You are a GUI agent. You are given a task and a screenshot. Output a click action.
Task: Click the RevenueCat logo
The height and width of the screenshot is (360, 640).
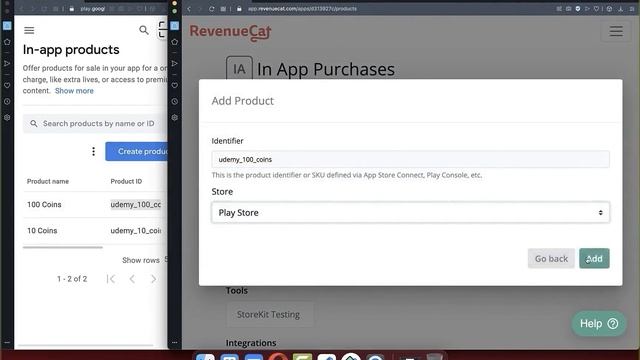tap(231, 32)
